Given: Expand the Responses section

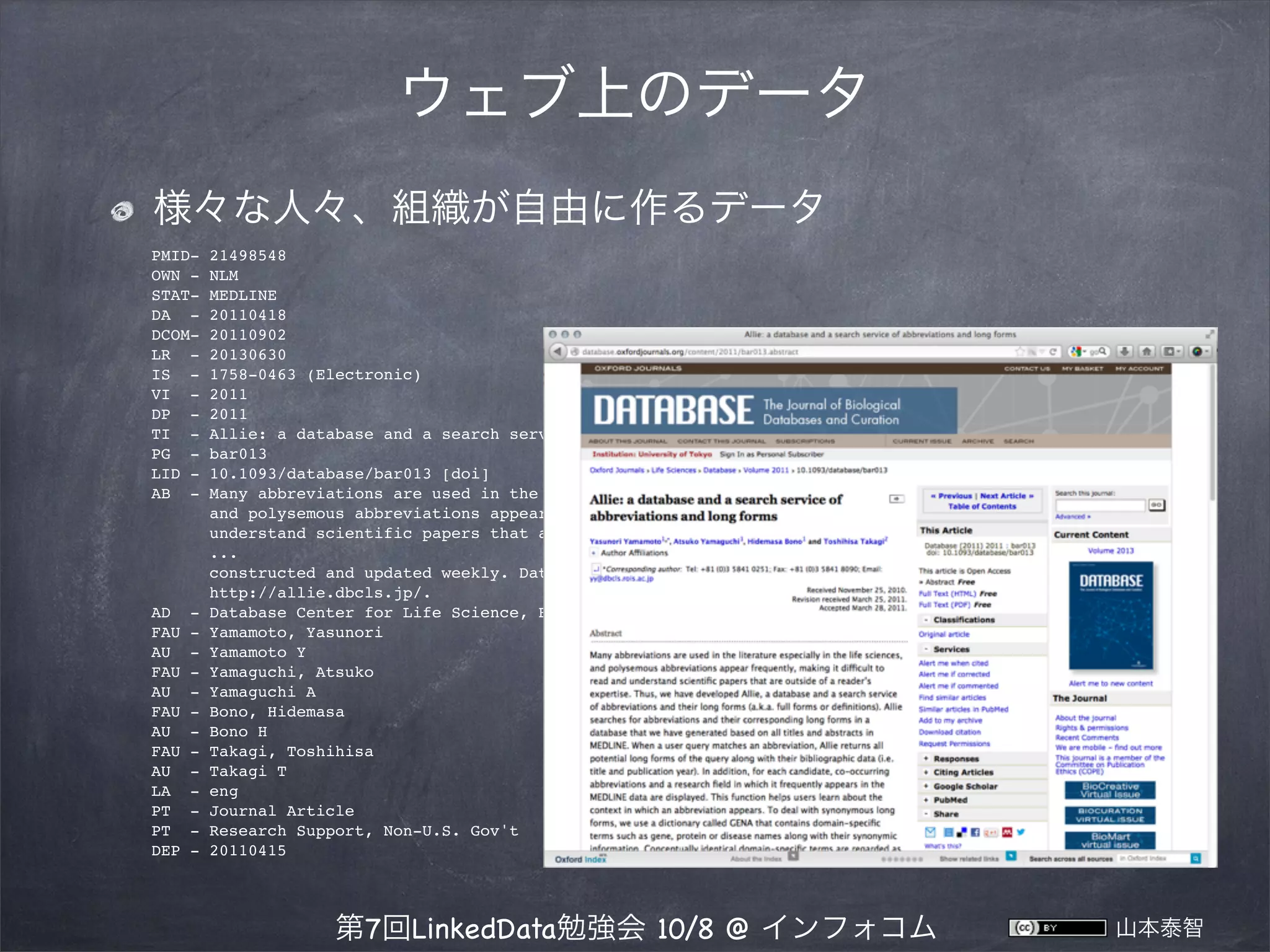Looking at the screenshot, I should pos(926,759).
